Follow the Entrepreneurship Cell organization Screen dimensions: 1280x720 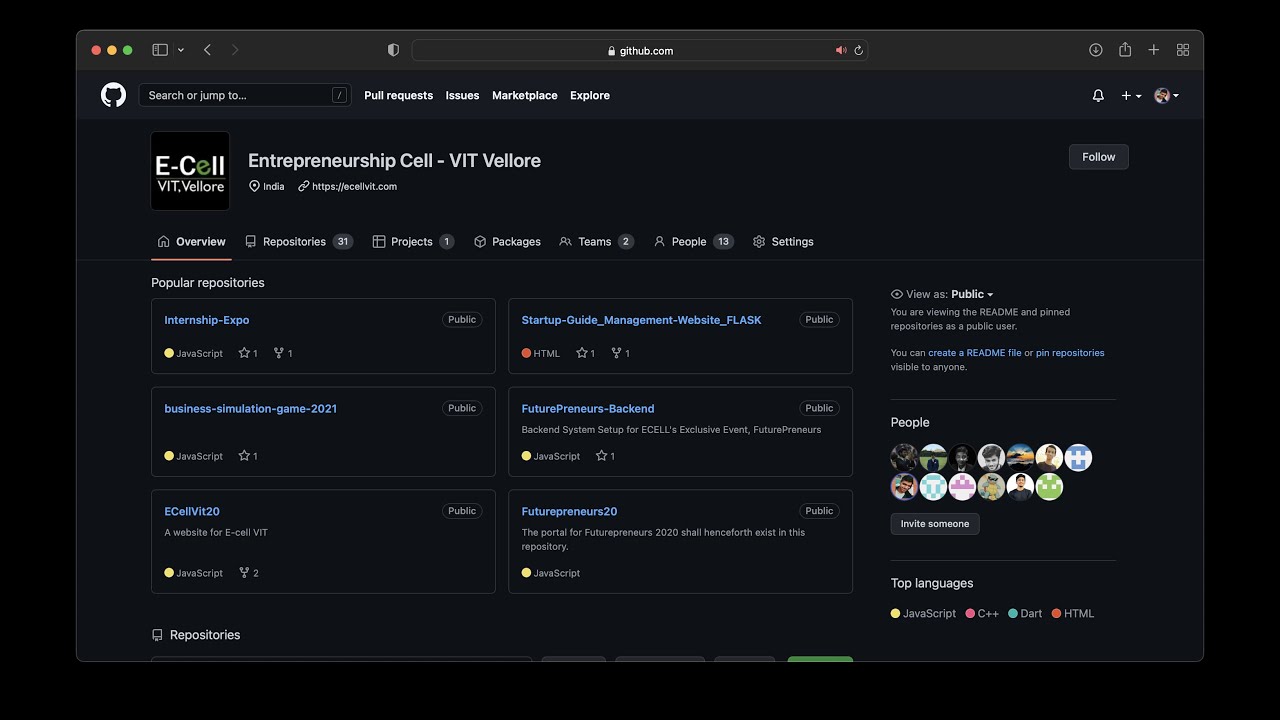click(x=1098, y=157)
